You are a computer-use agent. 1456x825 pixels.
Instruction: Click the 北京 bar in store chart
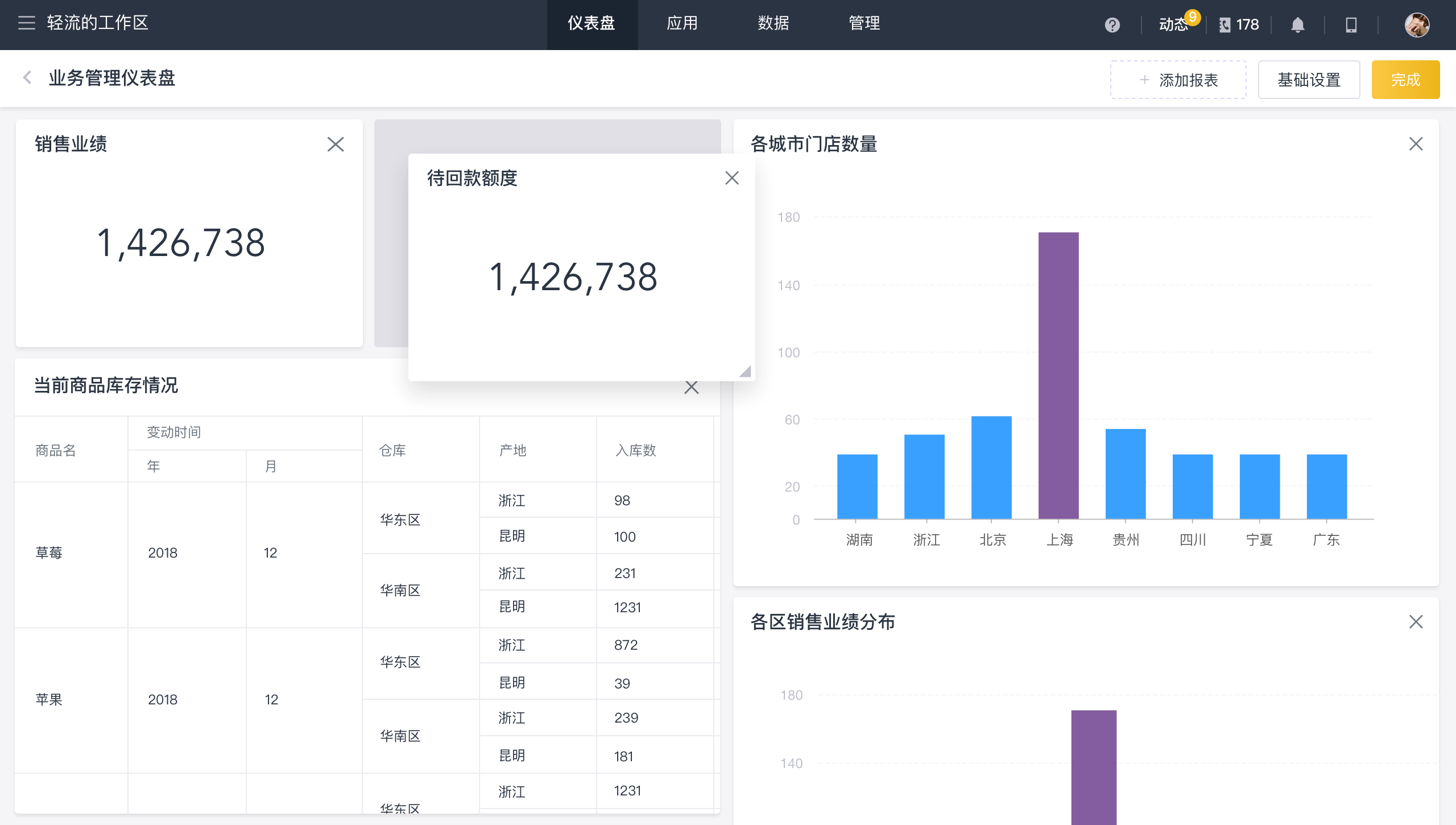coord(991,468)
